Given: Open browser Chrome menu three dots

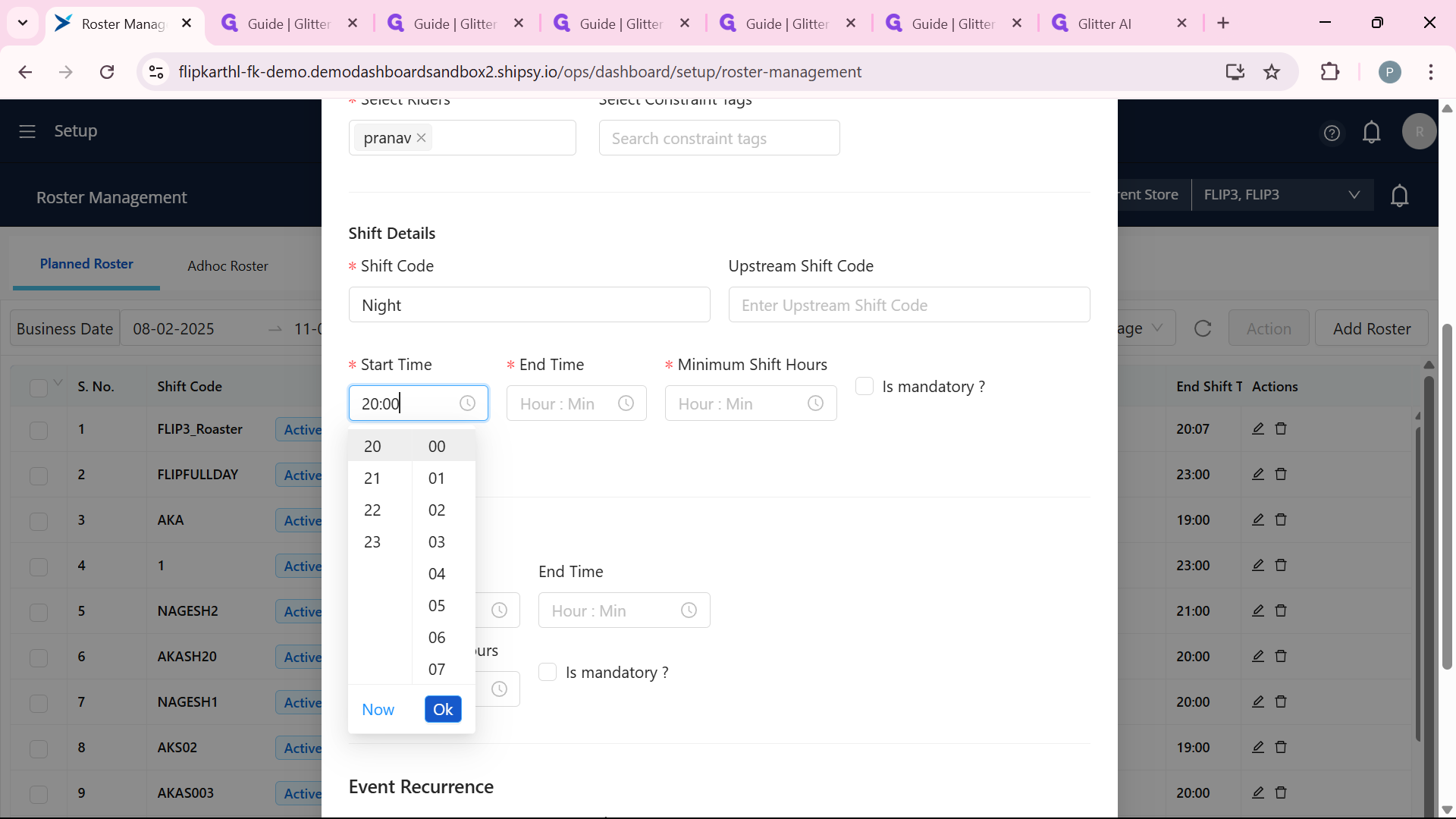Looking at the screenshot, I should [1431, 72].
